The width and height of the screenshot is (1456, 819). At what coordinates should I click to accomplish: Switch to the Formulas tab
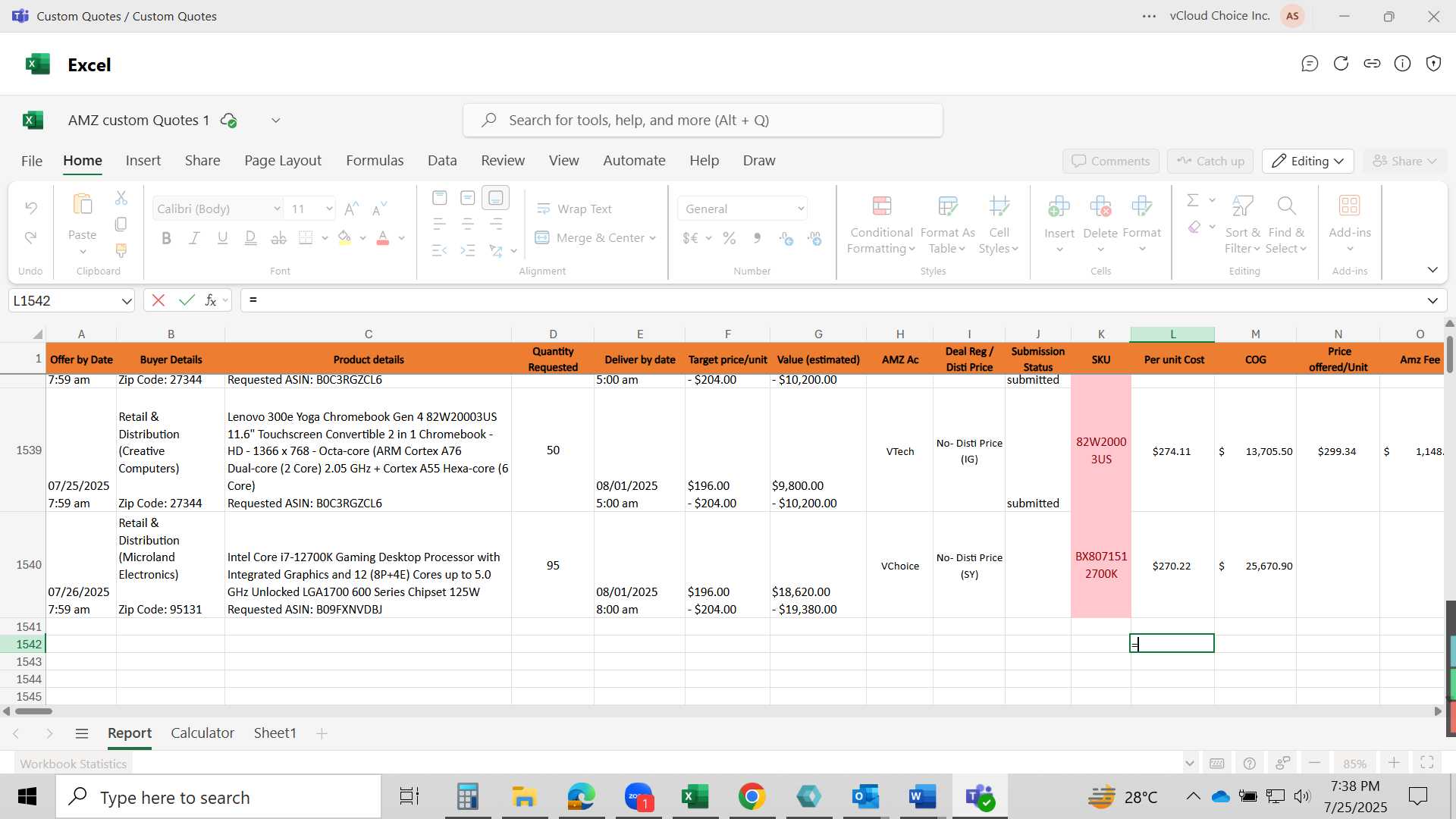(x=375, y=161)
